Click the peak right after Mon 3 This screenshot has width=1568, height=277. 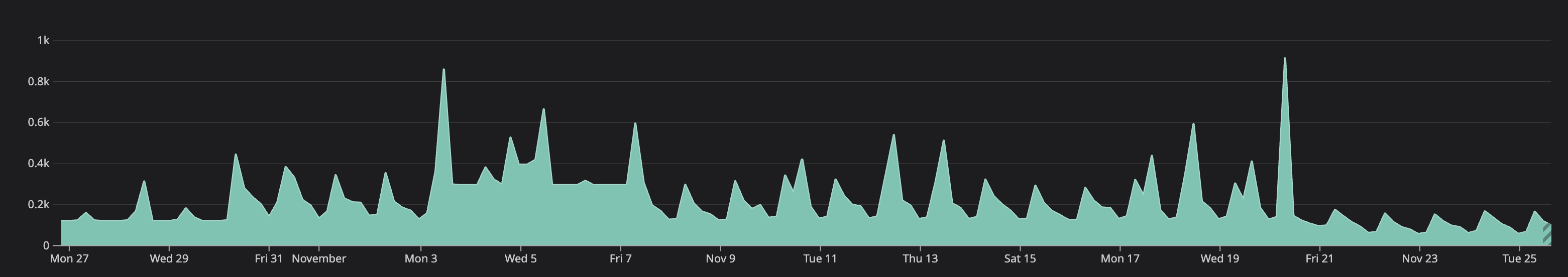click(x=443, y=72)
